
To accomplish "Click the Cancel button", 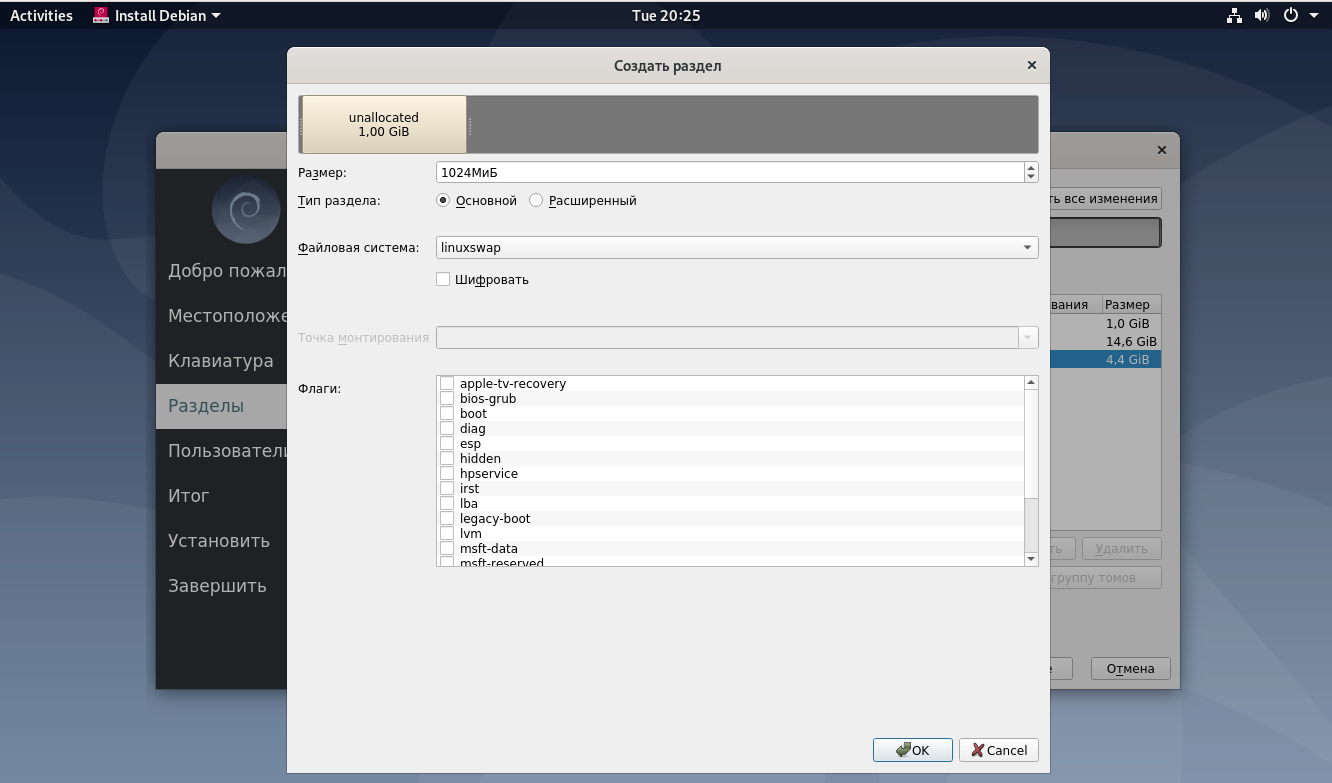I will pyautogui.click(x=999, y=750).
